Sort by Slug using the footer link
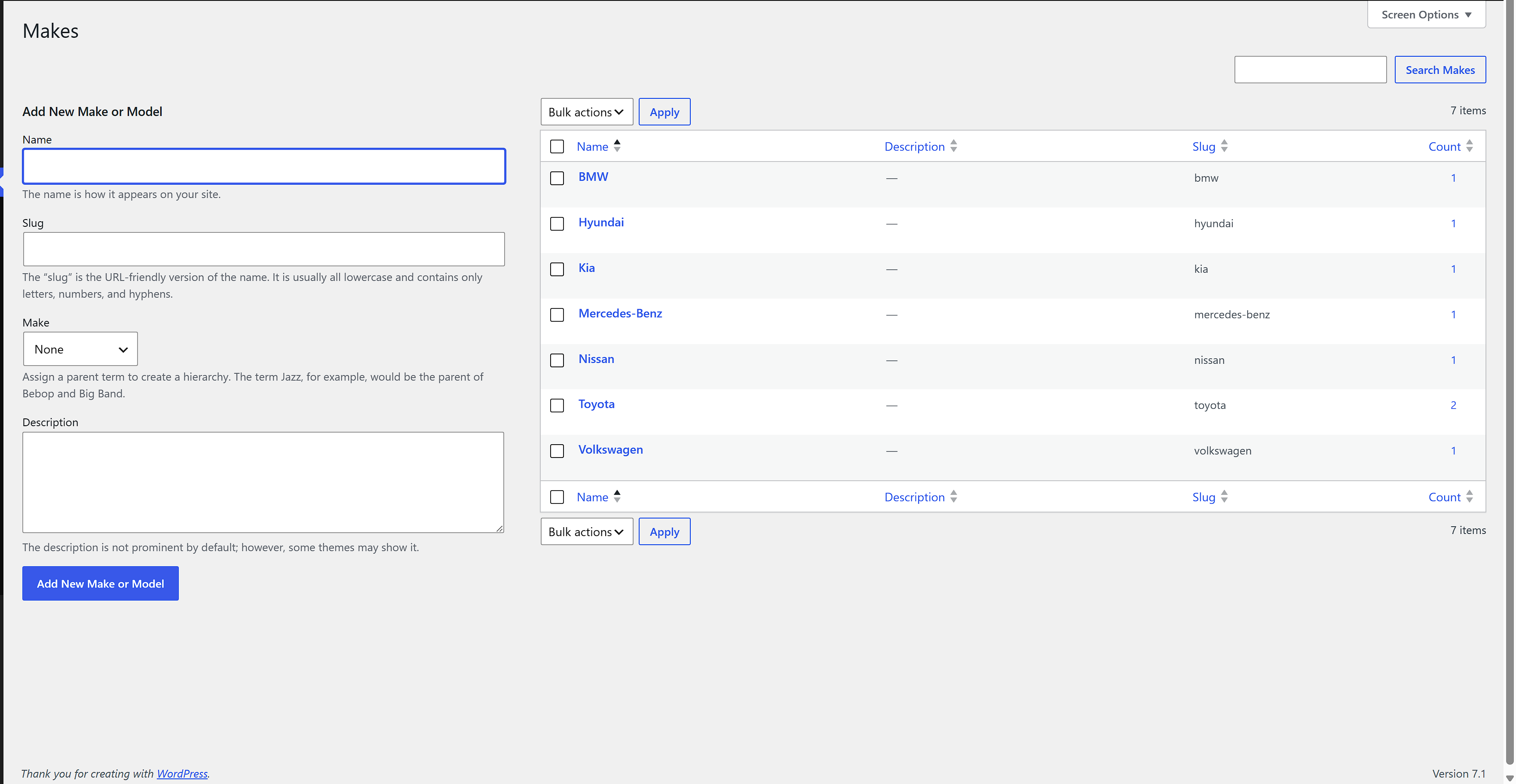Screen dimensions: 1516x784 [1204, 497]
